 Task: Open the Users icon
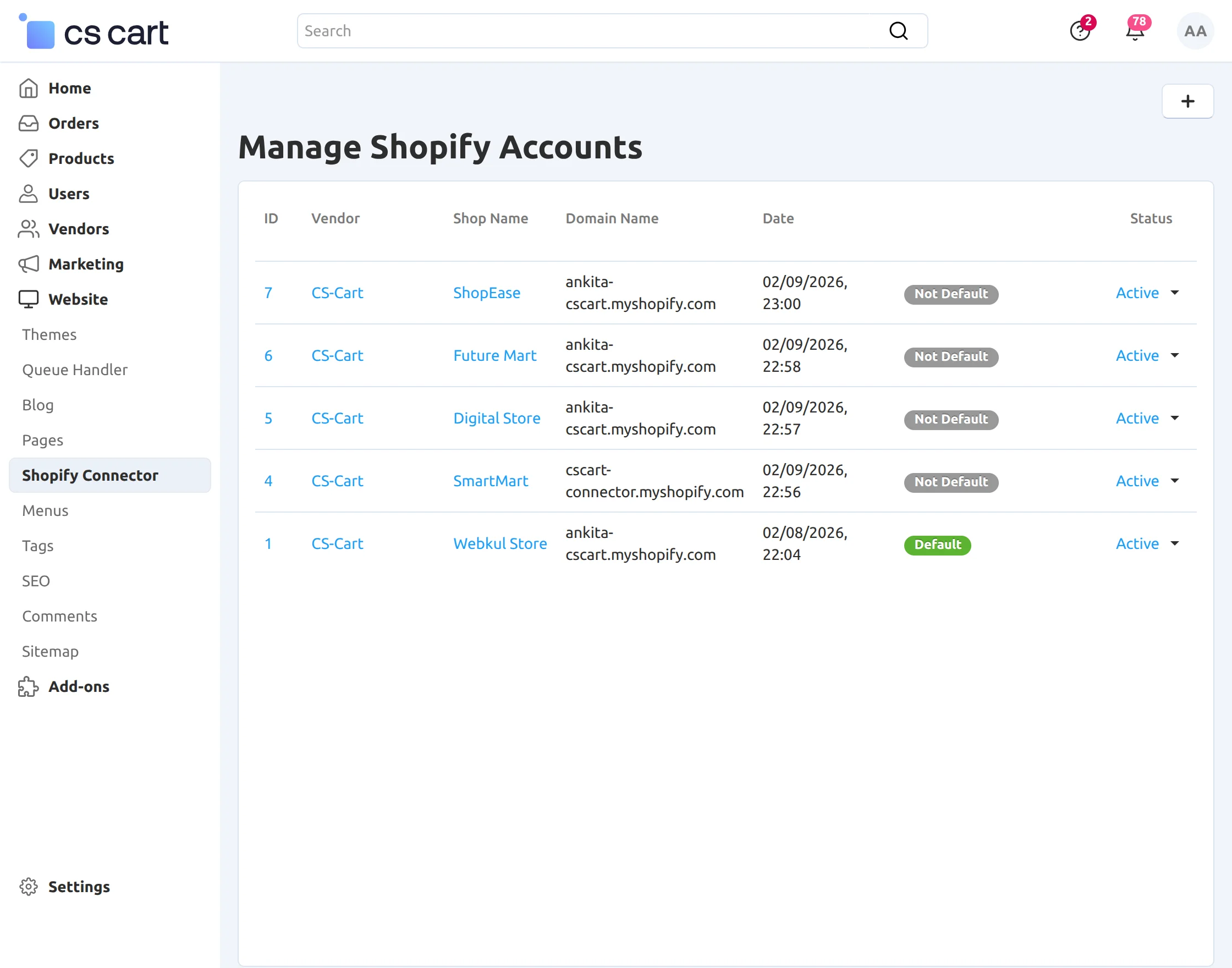[x=29, y=194]
